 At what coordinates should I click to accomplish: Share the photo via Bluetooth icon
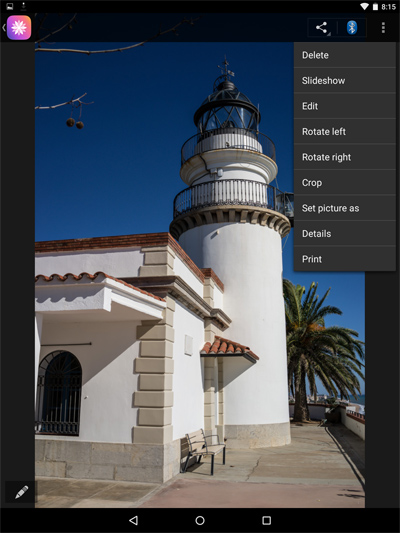(x=352, y=28)
